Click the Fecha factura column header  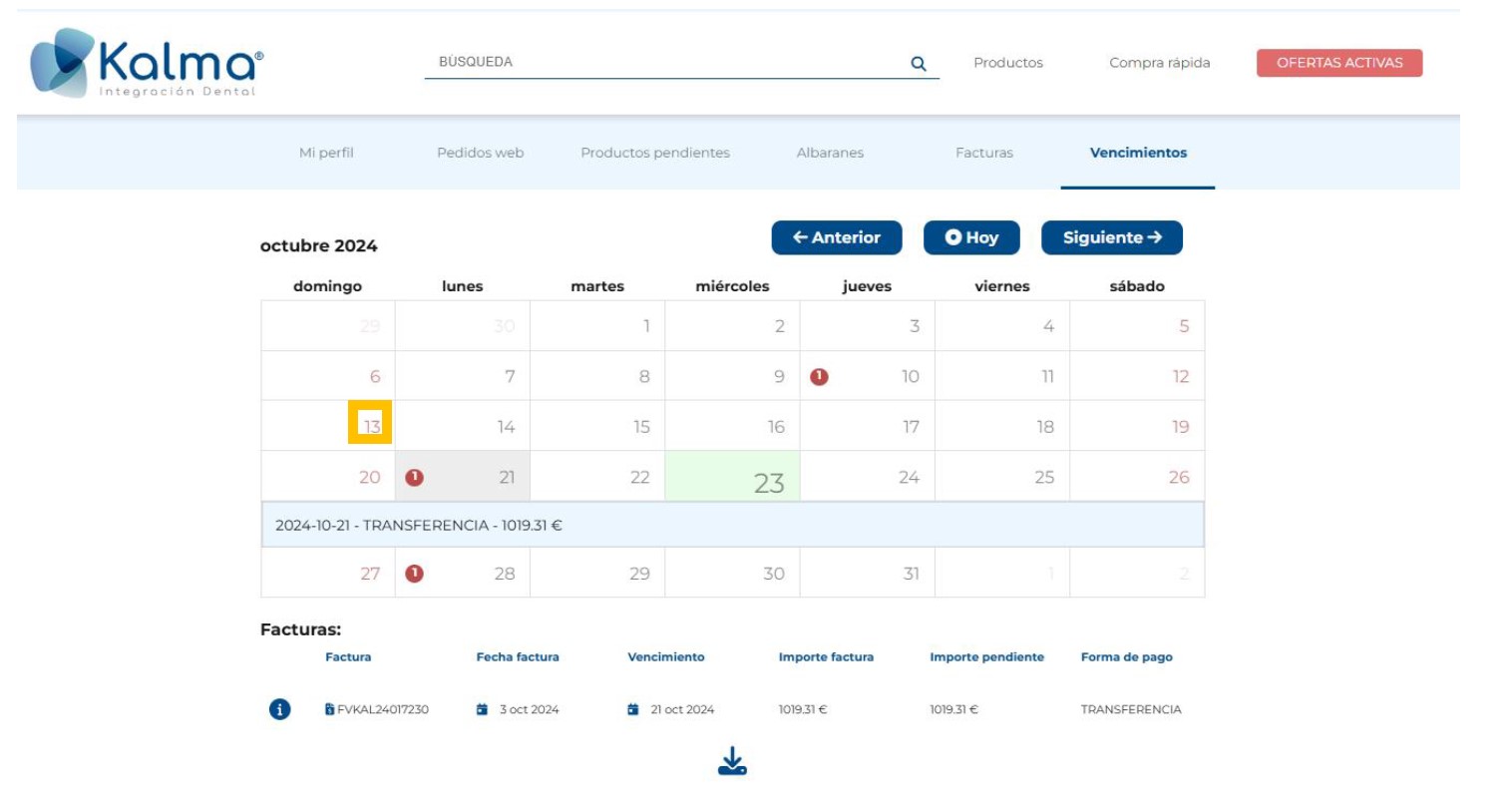click(518, 656)
